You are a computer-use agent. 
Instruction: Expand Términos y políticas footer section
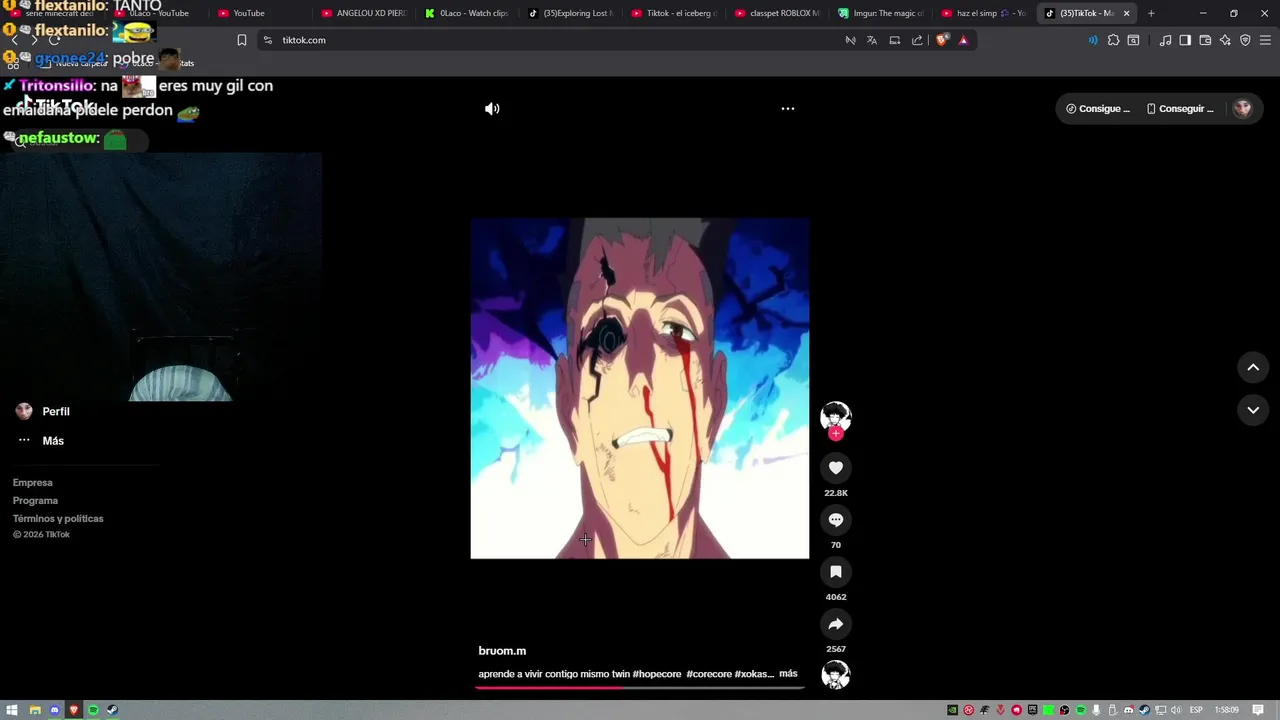point(58,518)
